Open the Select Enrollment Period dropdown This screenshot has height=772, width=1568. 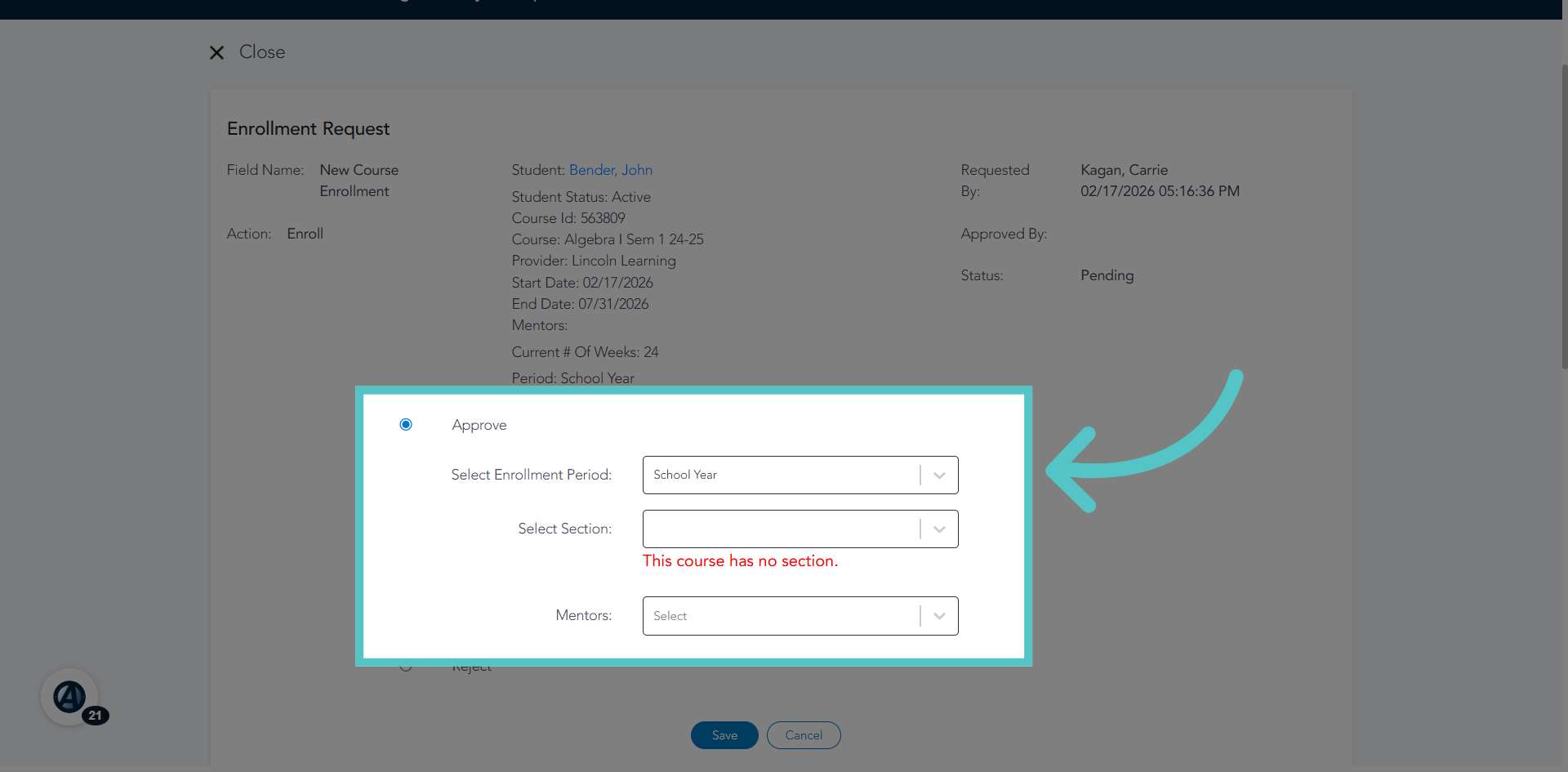[x=800, y=475]
